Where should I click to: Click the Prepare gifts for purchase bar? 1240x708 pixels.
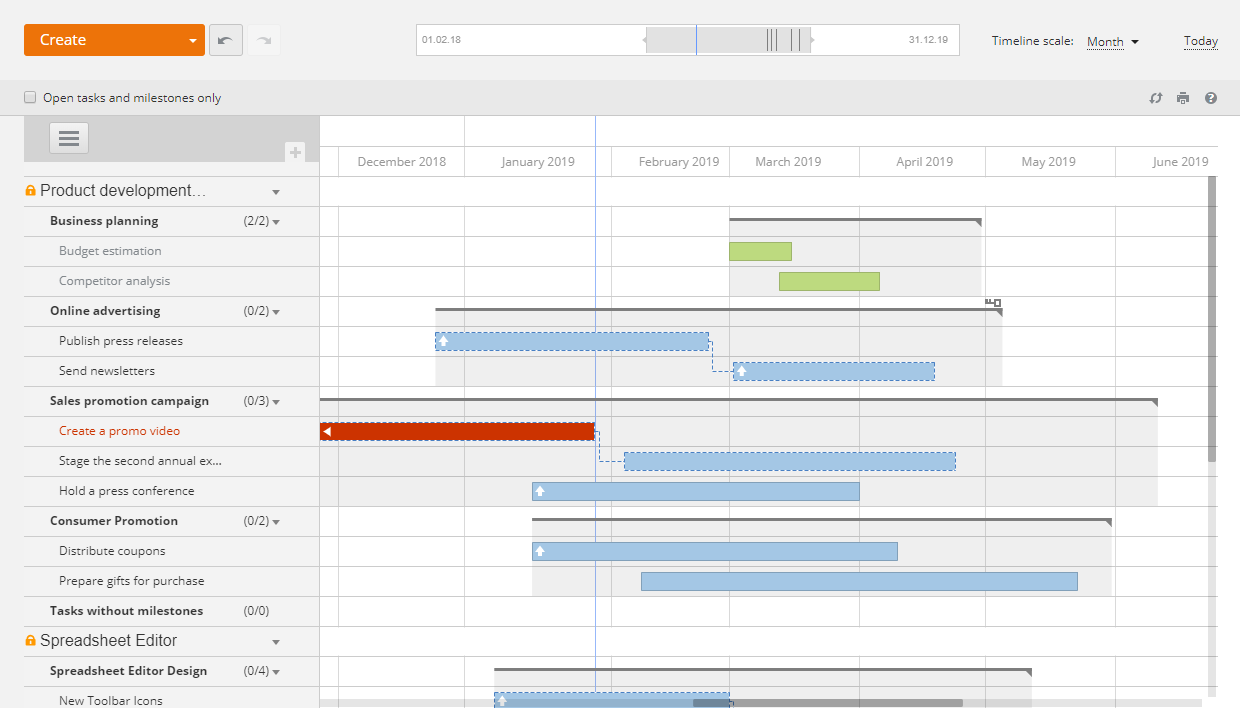[x=859, y=581]
